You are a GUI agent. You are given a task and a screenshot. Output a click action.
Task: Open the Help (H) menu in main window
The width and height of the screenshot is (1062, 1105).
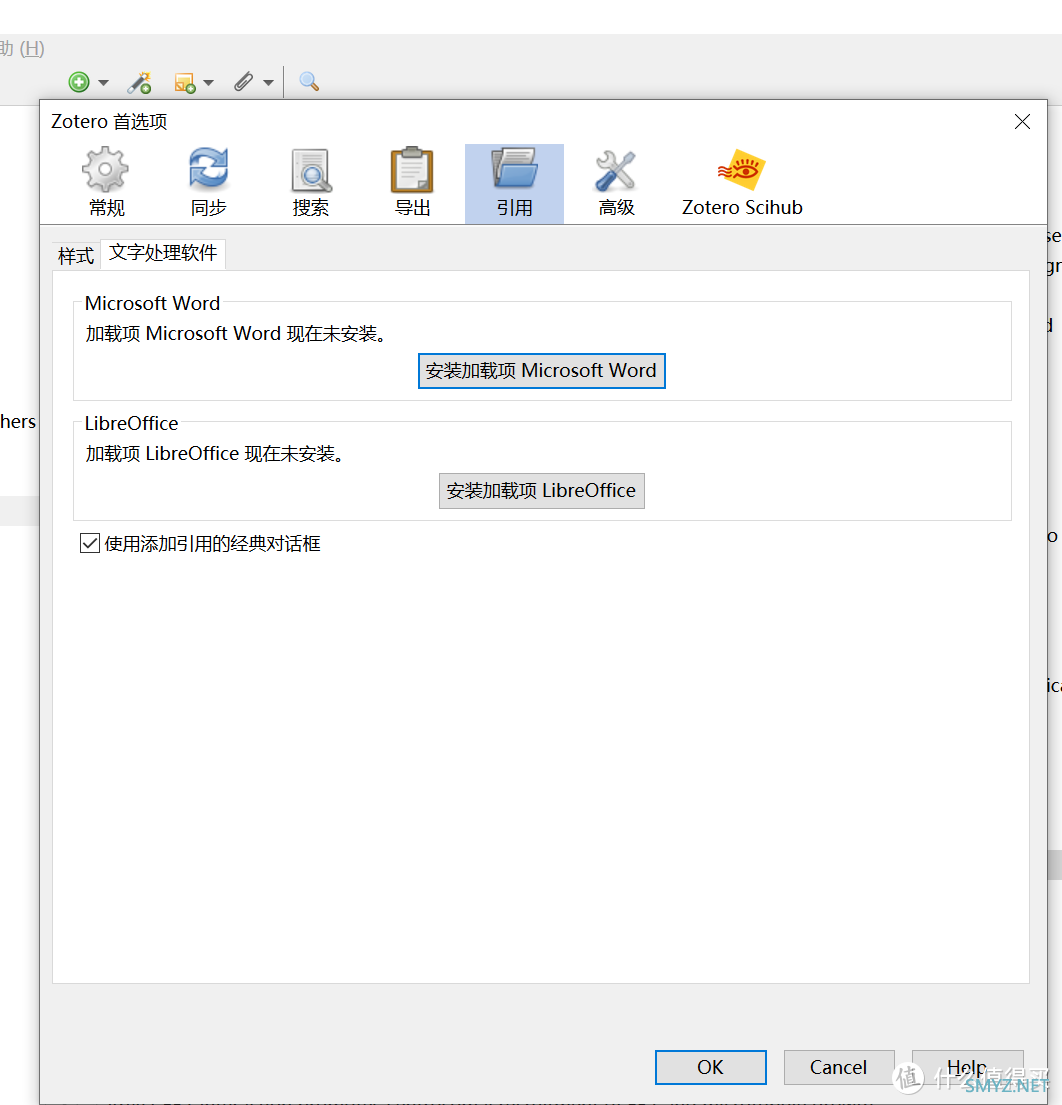[23, 49]
